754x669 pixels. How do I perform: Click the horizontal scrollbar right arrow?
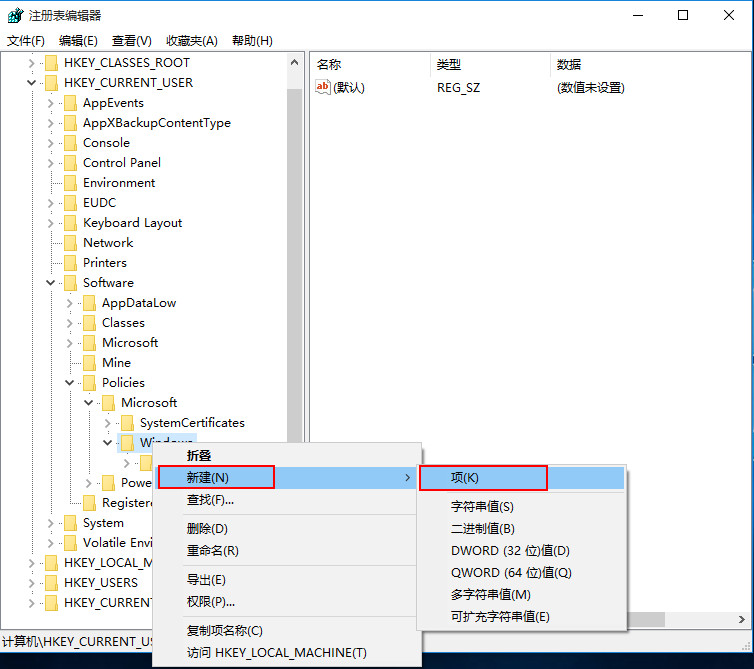(x=742, y=619)
